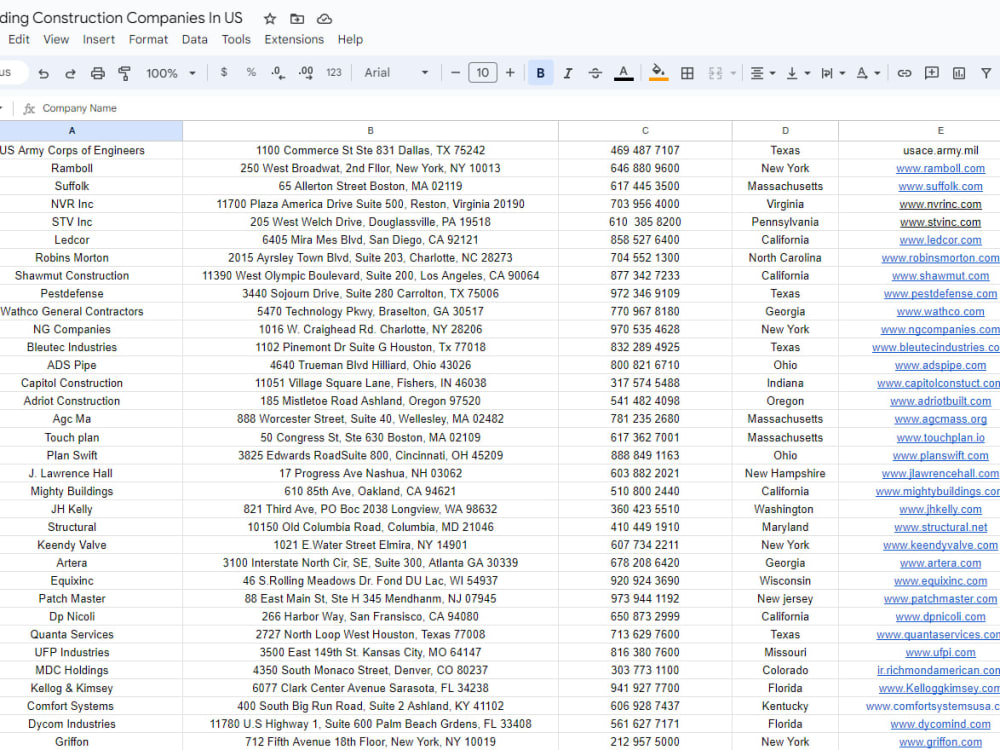The image size is (1000, 750).
Task: Expand merge cells options arrow
Action: click(x=733, y=73)
